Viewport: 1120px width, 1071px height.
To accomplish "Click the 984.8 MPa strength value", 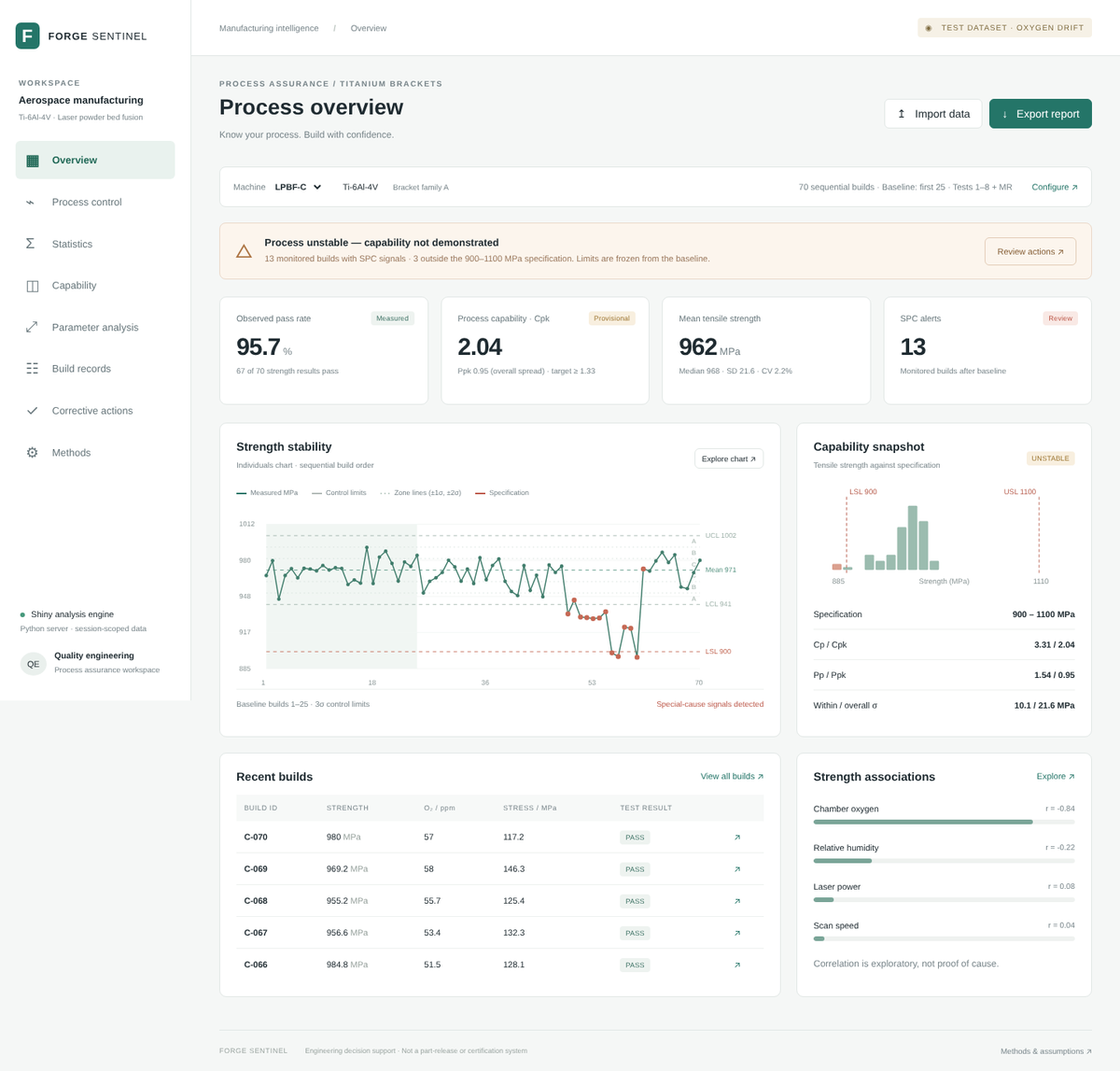I will pyautogui.click(x=347, y=965).
